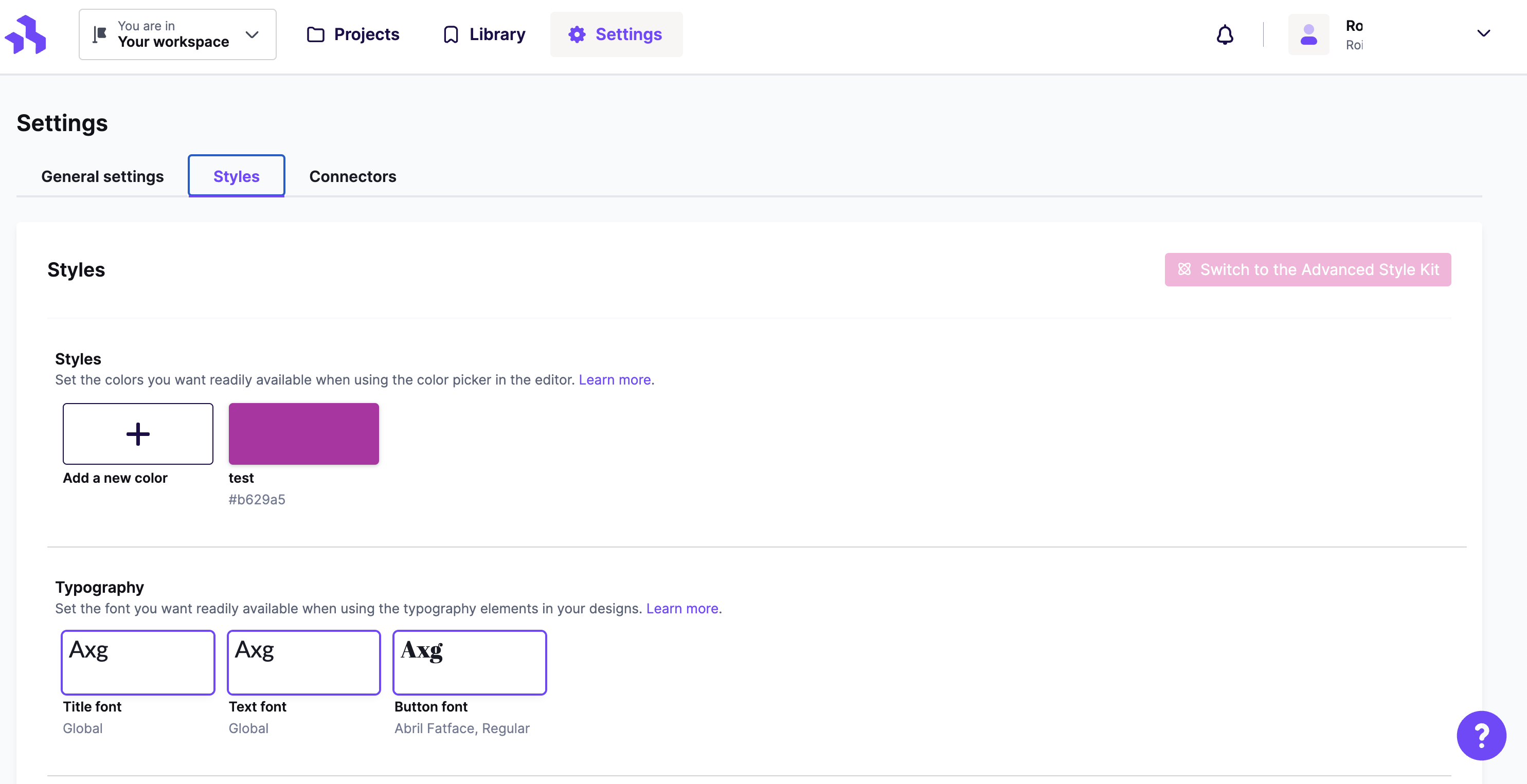Image resolution: width=1527 pixels, height=784 pixels.
Task: Click the Projects folder icon
Action: pos(315,34)
